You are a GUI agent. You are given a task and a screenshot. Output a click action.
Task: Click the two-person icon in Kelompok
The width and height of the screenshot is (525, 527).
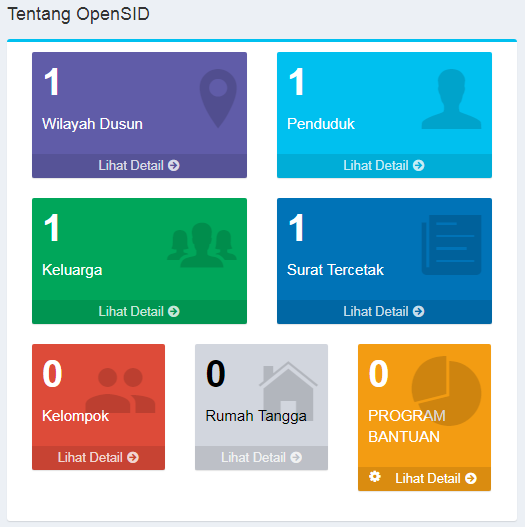tap(120, 390)
